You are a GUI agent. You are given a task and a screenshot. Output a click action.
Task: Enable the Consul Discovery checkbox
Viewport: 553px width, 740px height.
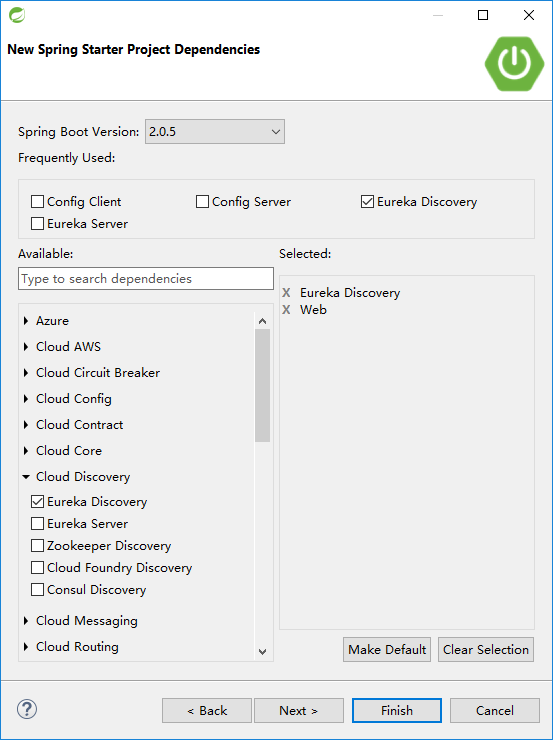pos(37,590)
